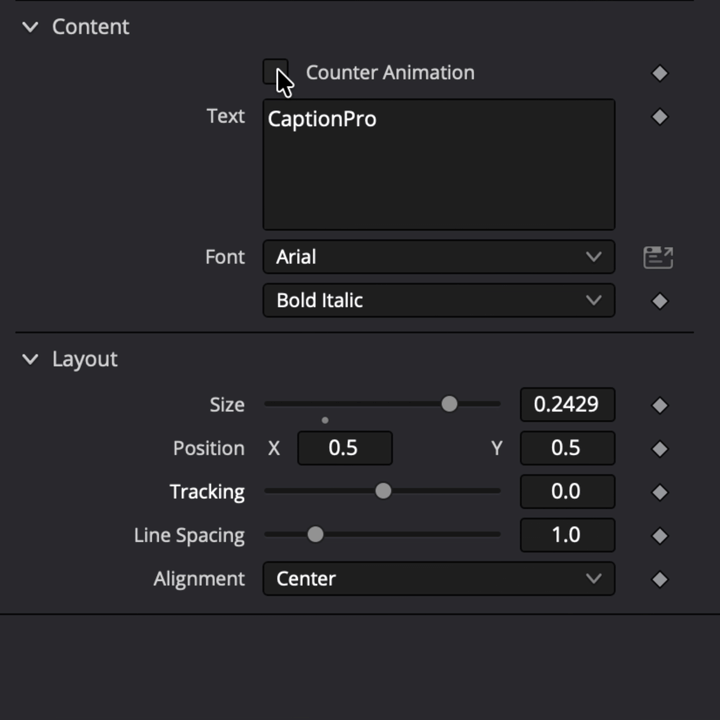Click the Content section title
The width and height of the screenshot is (720, 720).
click(90, 27)
